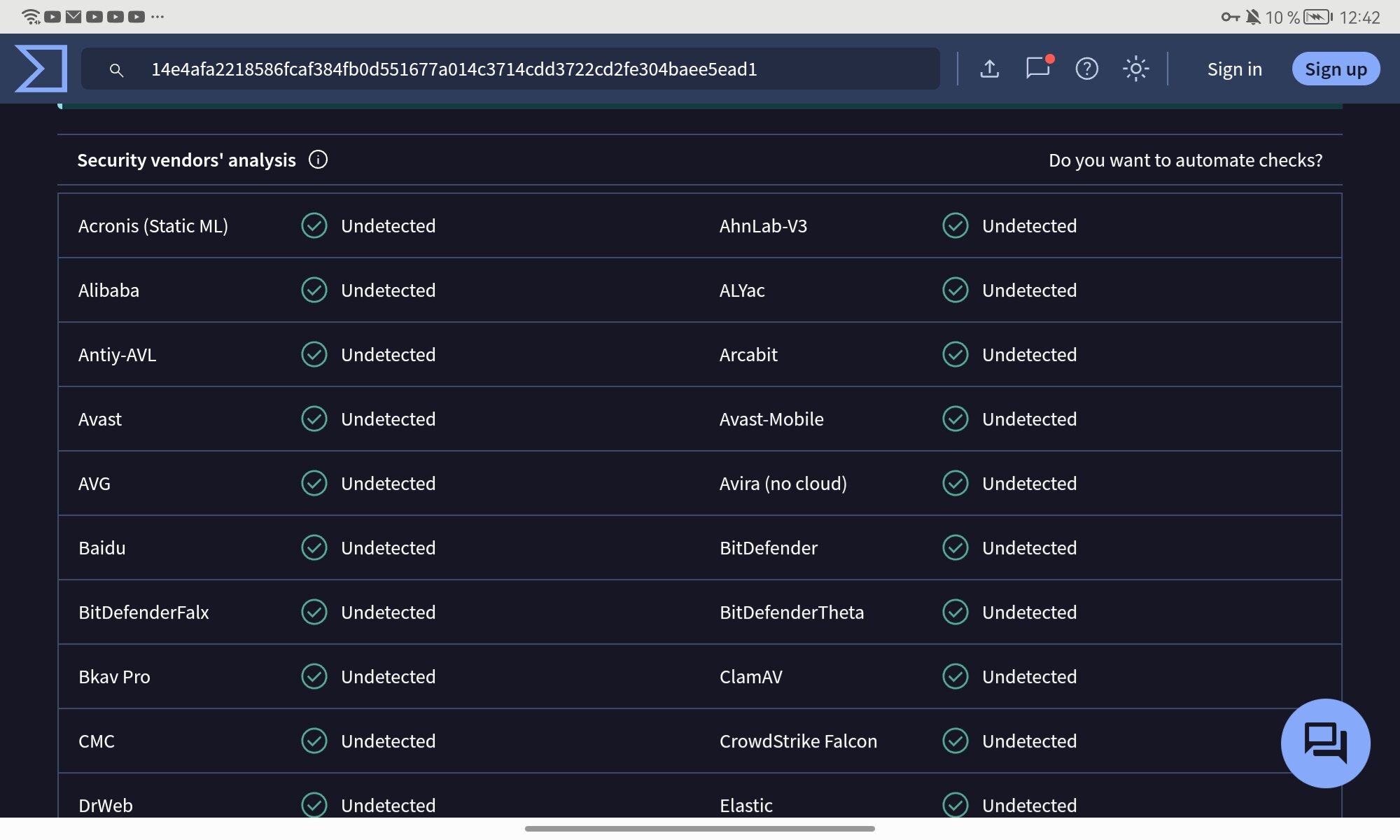Click the Alibaba vendor name
This screenshot has height=840, width=1400.
pos(108,290)
